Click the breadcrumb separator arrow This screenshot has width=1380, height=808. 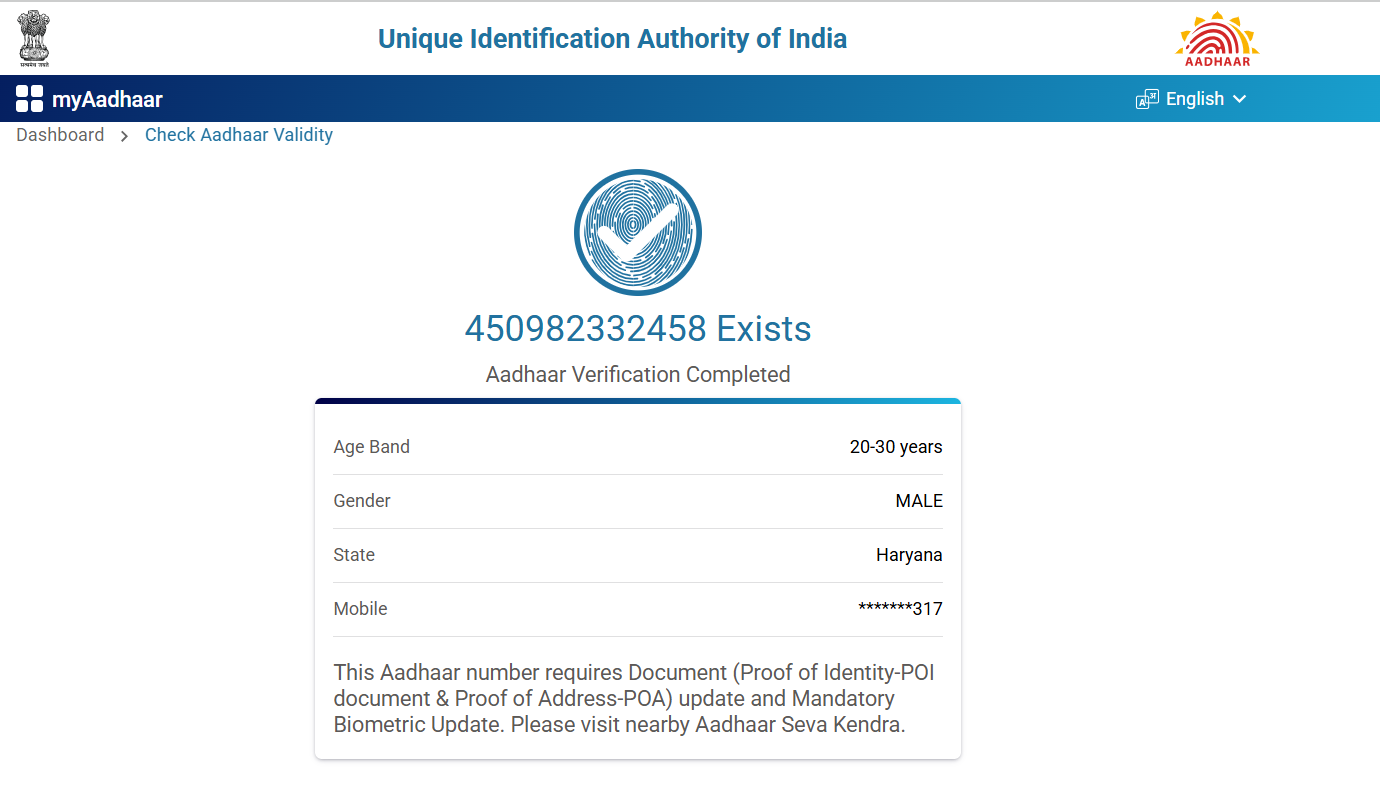(x=124, y=136)
